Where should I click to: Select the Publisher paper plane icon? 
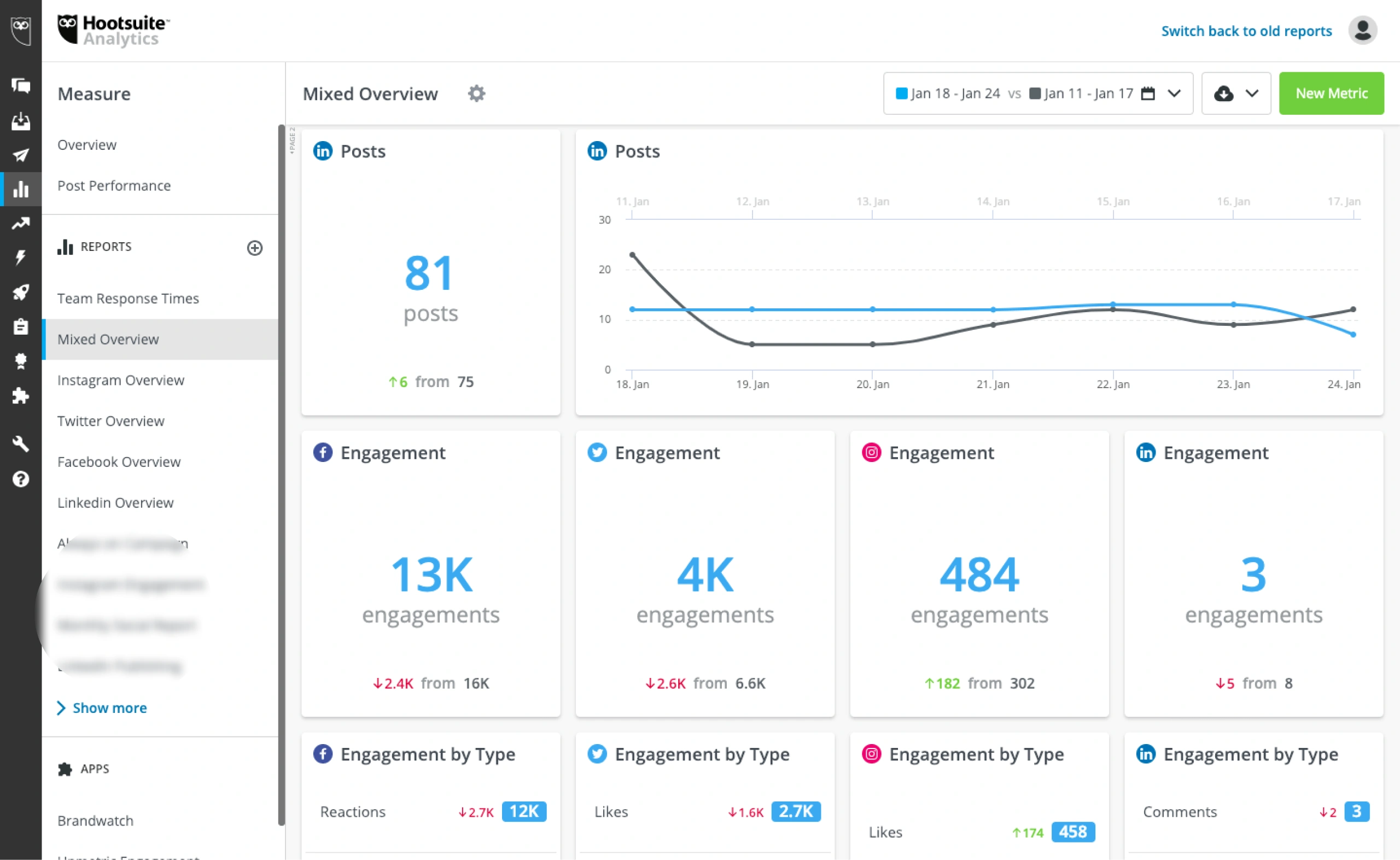[x=20, y=155]
